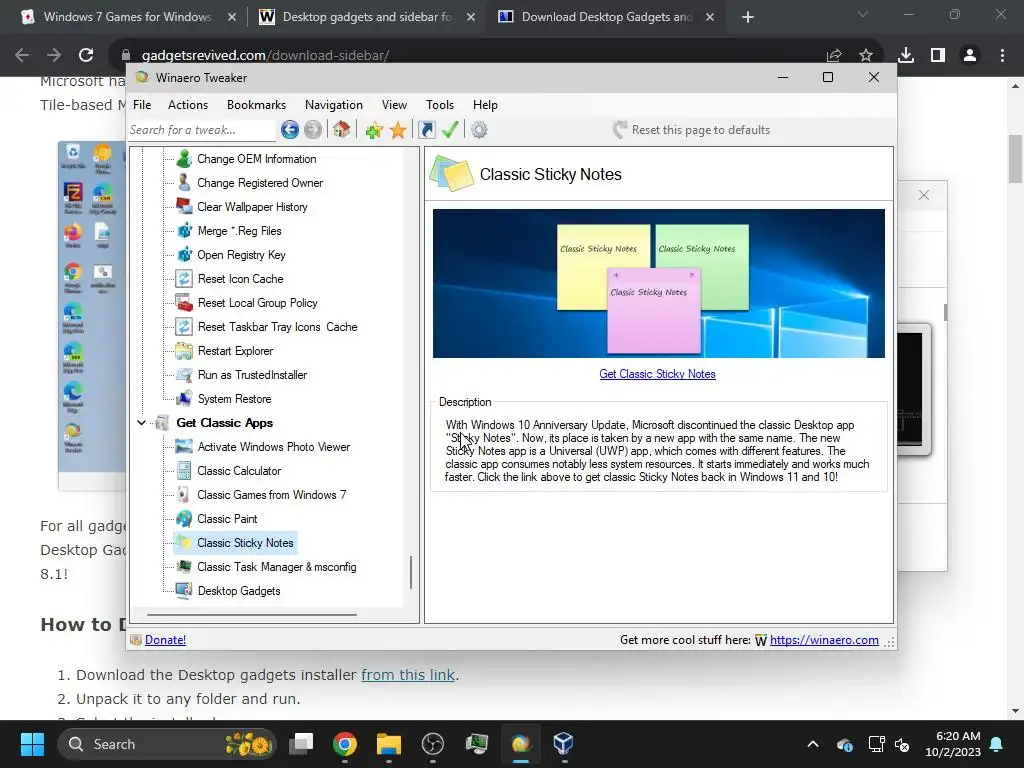Screen dimensions: 1024x768
Task: Open Task View from taskbar
Action: [x=301, y=744]
